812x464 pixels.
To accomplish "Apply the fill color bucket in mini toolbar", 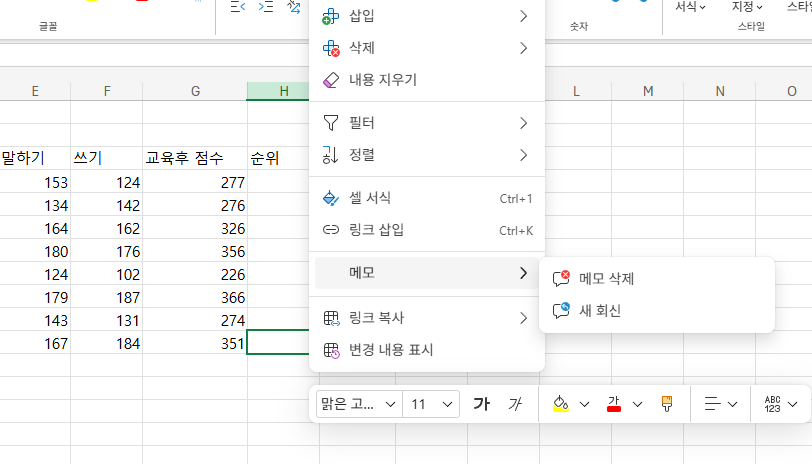I will [561, 404].
